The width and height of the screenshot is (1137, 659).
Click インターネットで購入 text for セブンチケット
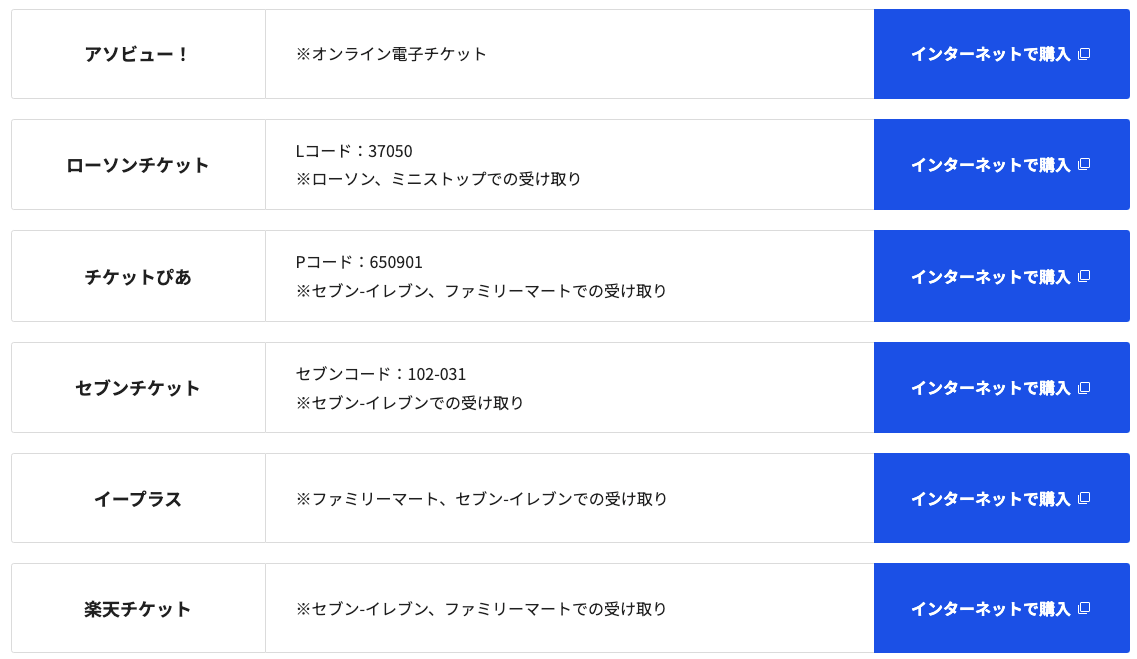[x=991, y=388]
